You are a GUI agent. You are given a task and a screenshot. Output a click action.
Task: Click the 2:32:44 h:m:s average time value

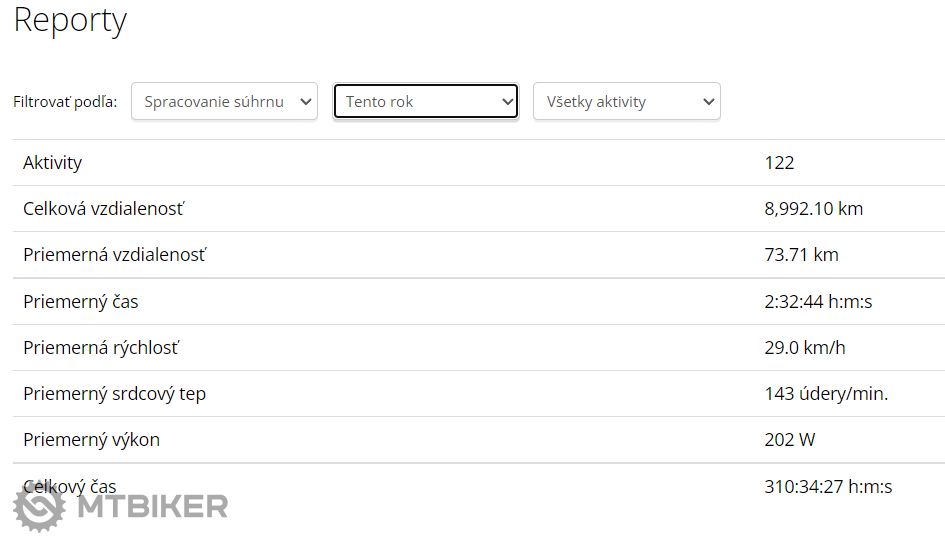pyautogui.click(x=818, y=301)
